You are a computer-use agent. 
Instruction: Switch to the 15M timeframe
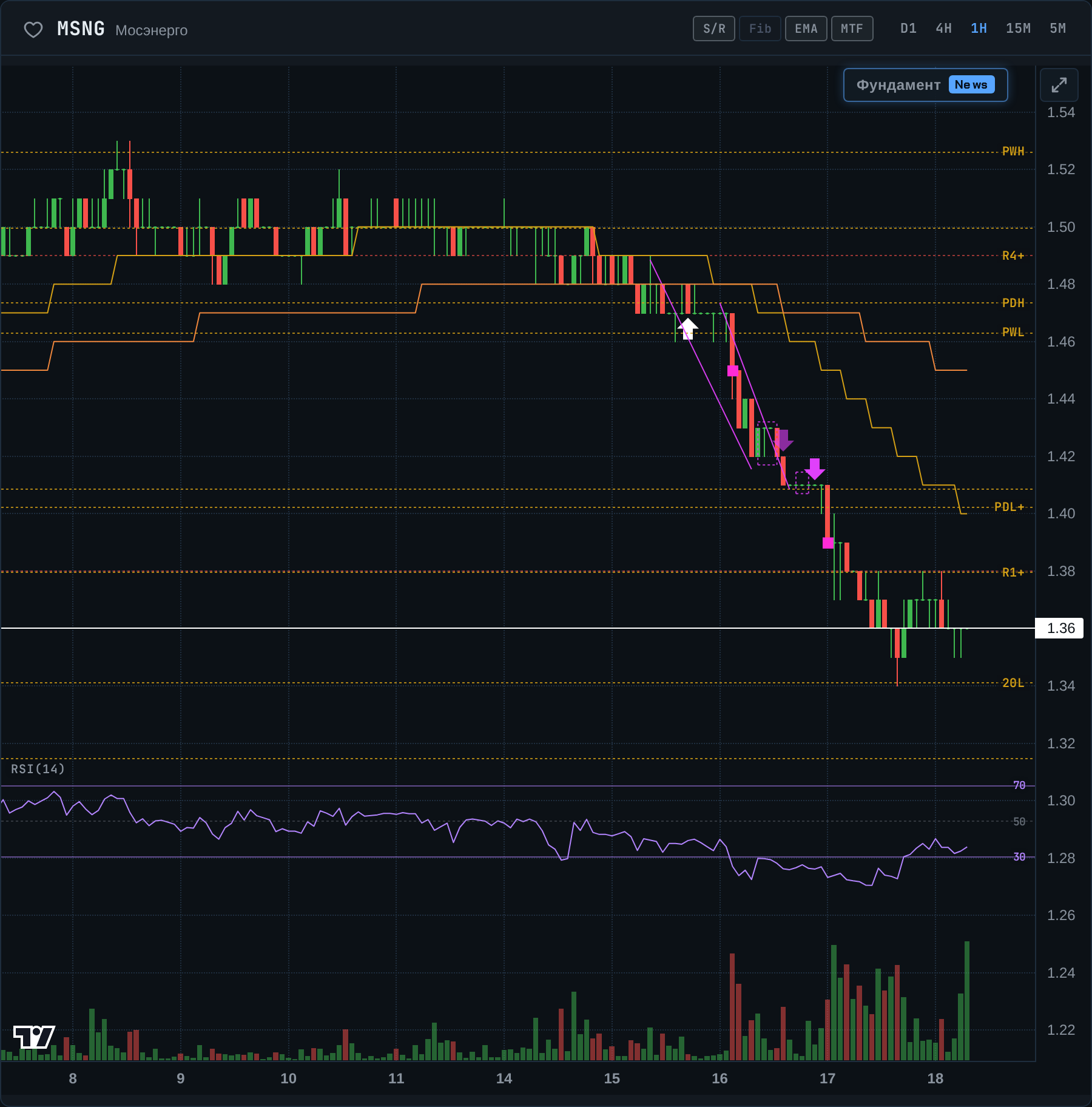click(x=1018, y=29)
